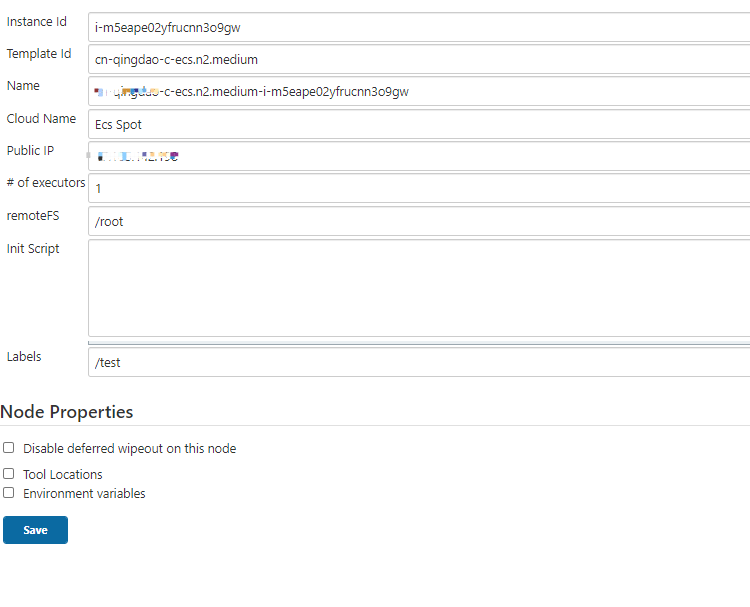Viewport: 750px width, 607px height.
Task: Click the Labels label text
Action: coord(24,357)
